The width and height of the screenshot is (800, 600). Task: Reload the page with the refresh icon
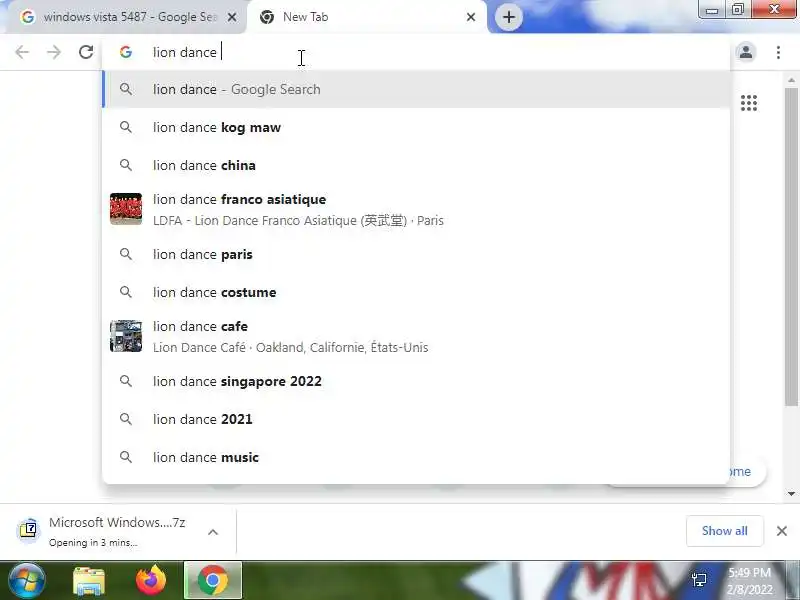pos(86,52)
